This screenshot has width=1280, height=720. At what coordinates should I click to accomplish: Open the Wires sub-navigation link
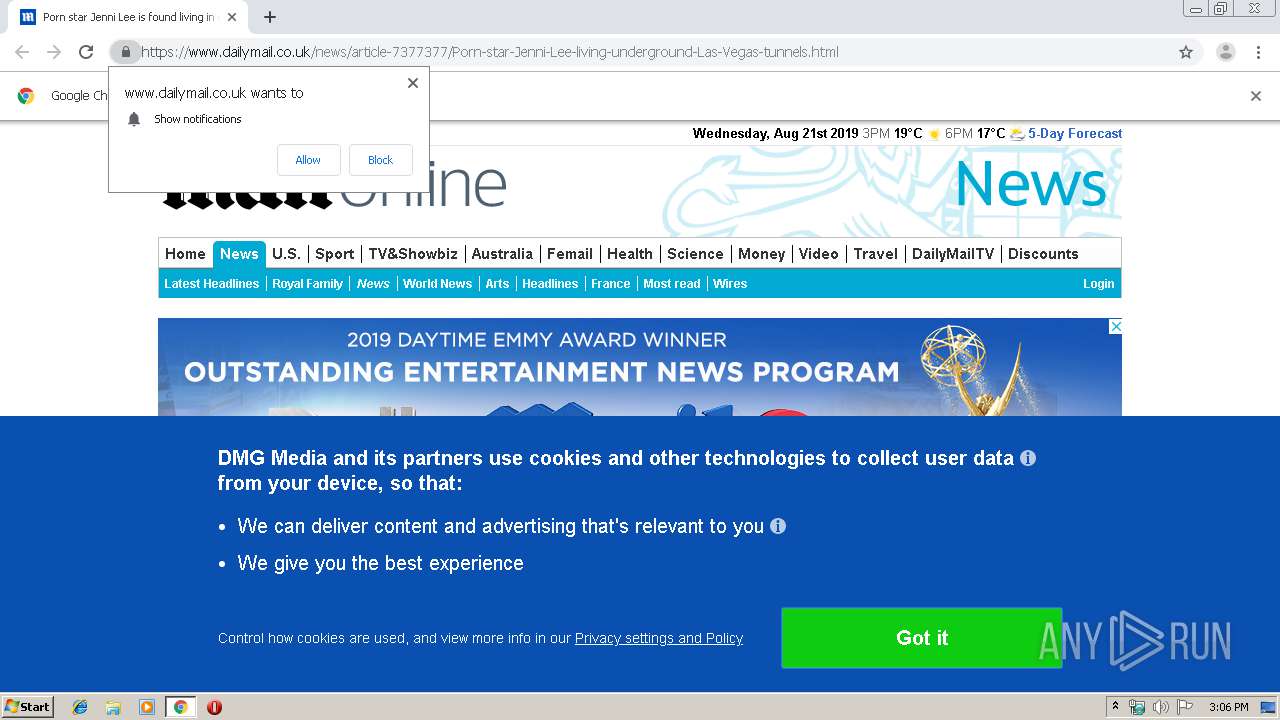tap(730, 284)
